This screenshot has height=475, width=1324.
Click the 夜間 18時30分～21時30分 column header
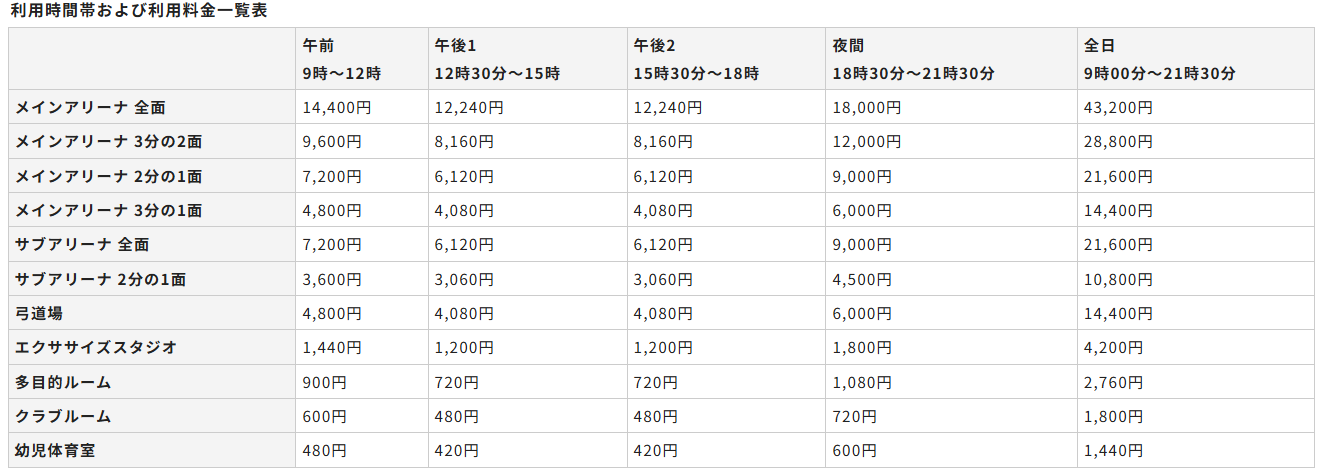(x=913, y=59)
